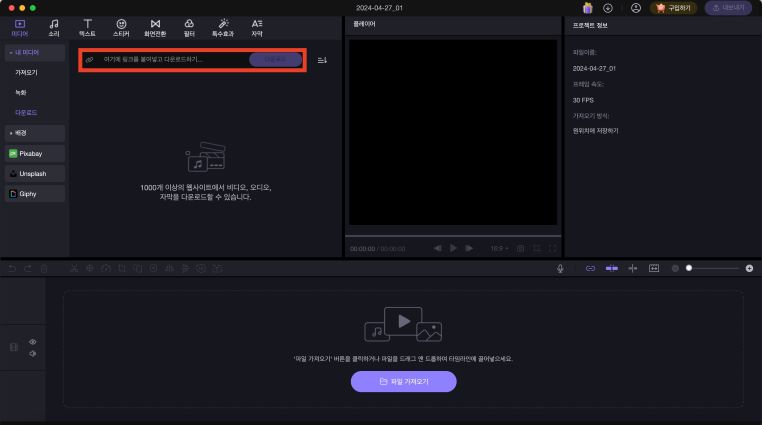Mute the track with the speaker icon
The height and width of the screenshot is (425, 762).
[33, 354]
